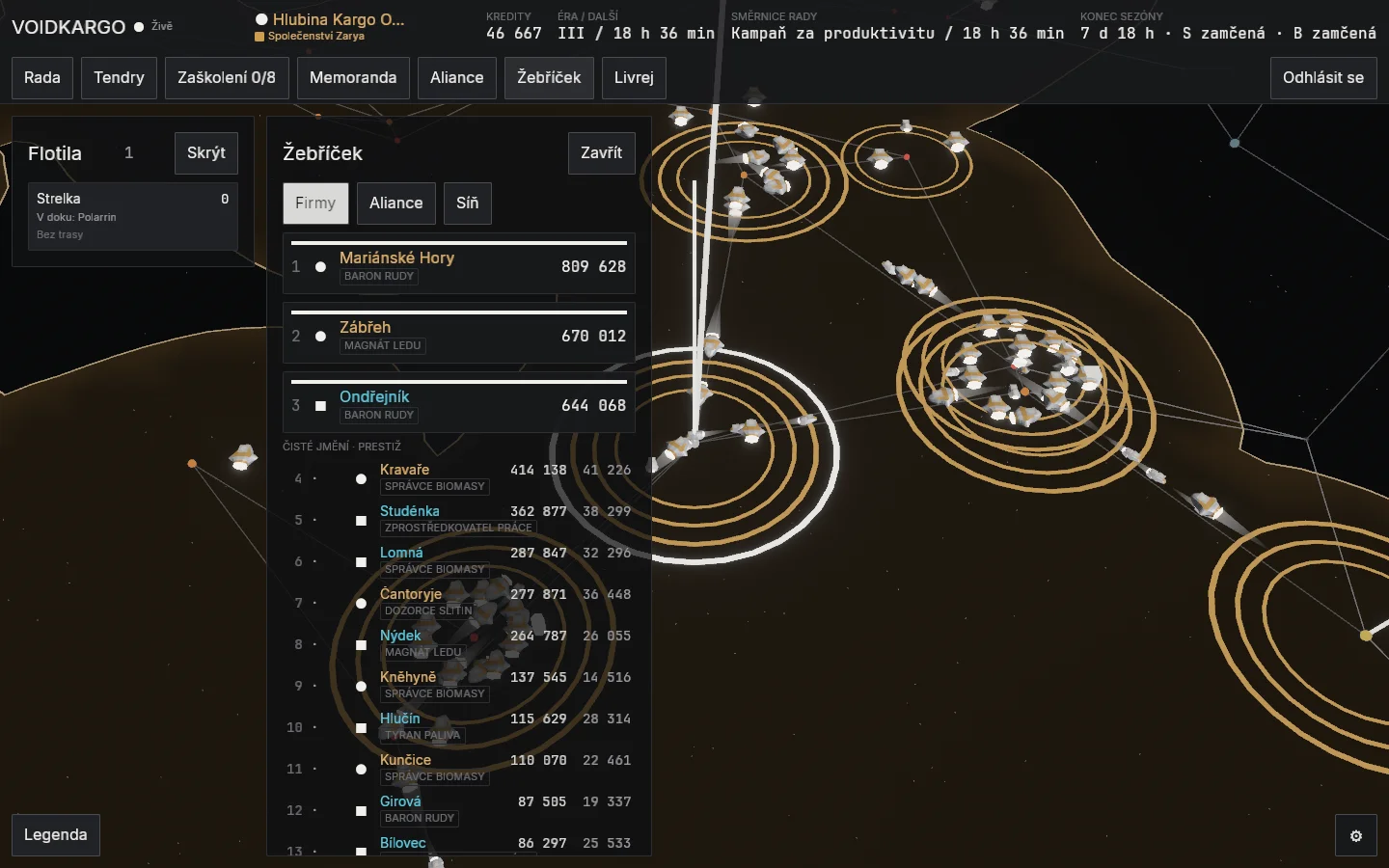
Task: Open the Girová company link
Action: coord(400,801)
